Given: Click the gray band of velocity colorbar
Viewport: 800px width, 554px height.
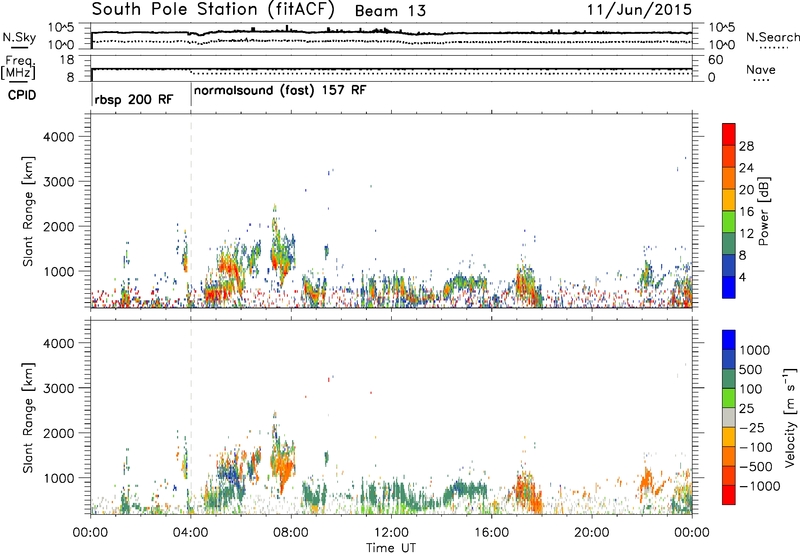Looking at the screenshot, I should point(729,417).
